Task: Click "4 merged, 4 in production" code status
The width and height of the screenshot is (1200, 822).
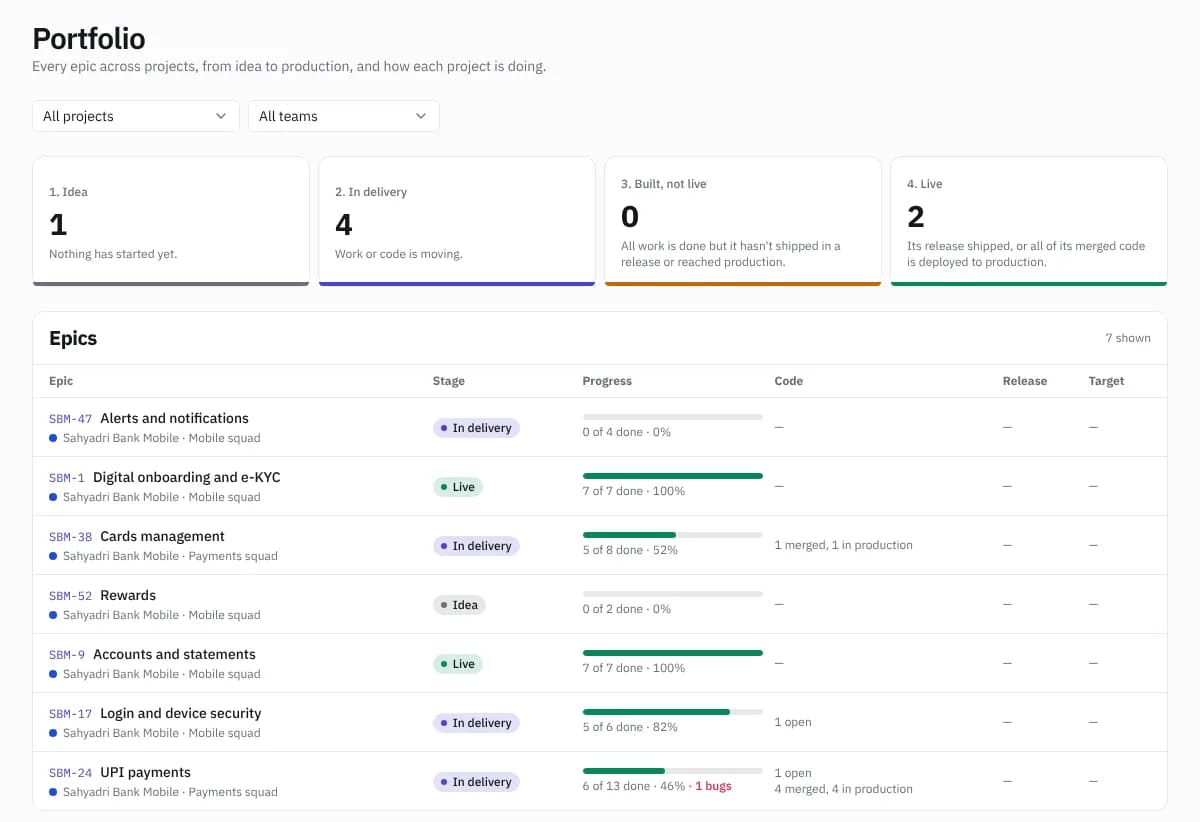Action: tap(844, 789)
